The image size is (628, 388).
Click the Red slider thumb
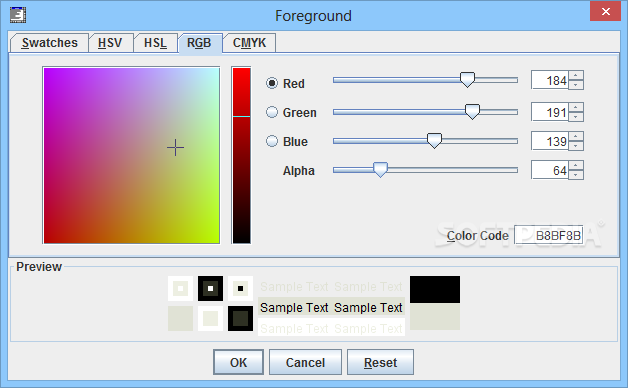pos(467,80)
